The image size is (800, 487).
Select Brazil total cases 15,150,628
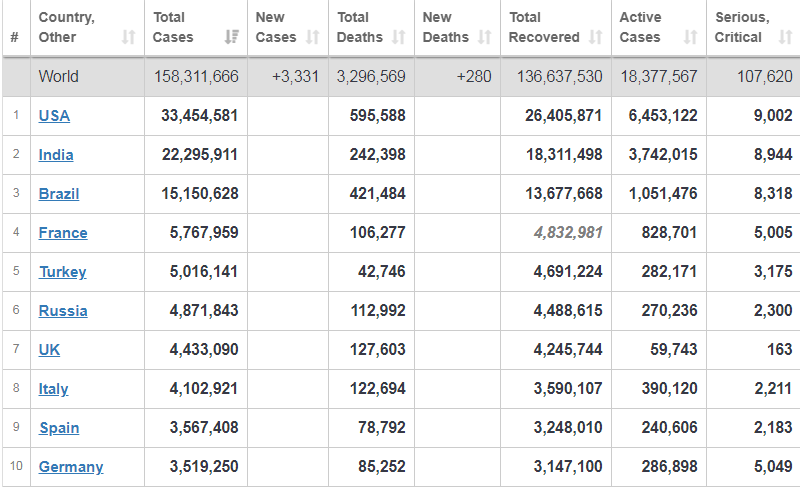tap(200, 194)
